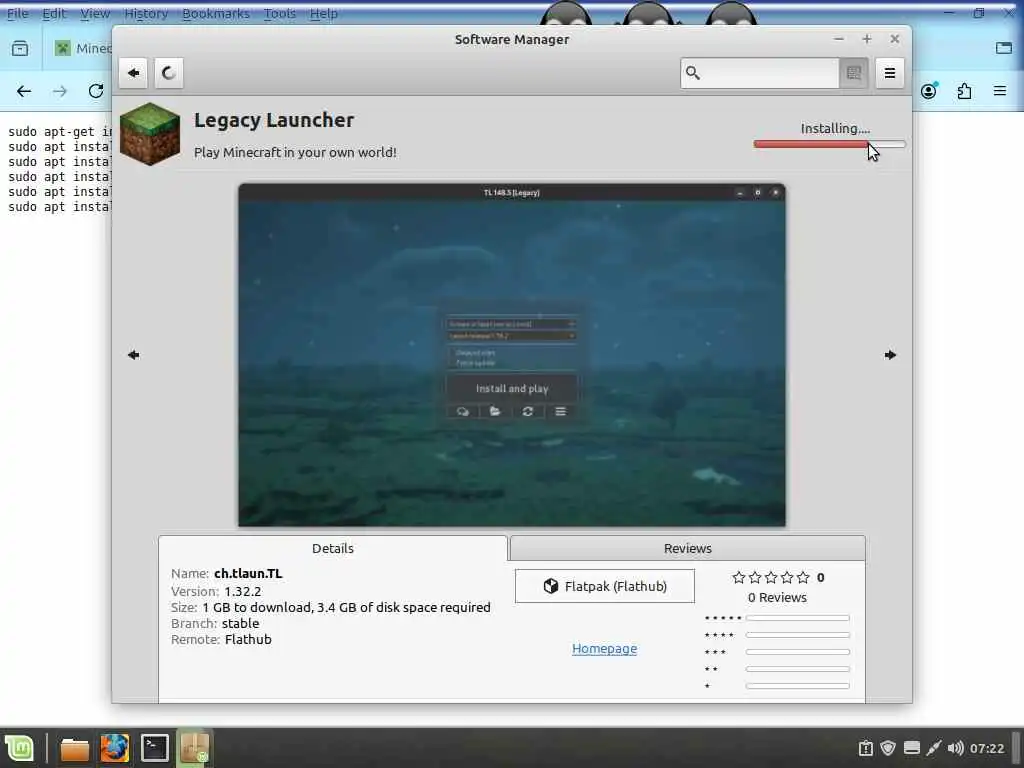Switch to the Details tab
1024x768 pixels.
click(x=333, y=548)
